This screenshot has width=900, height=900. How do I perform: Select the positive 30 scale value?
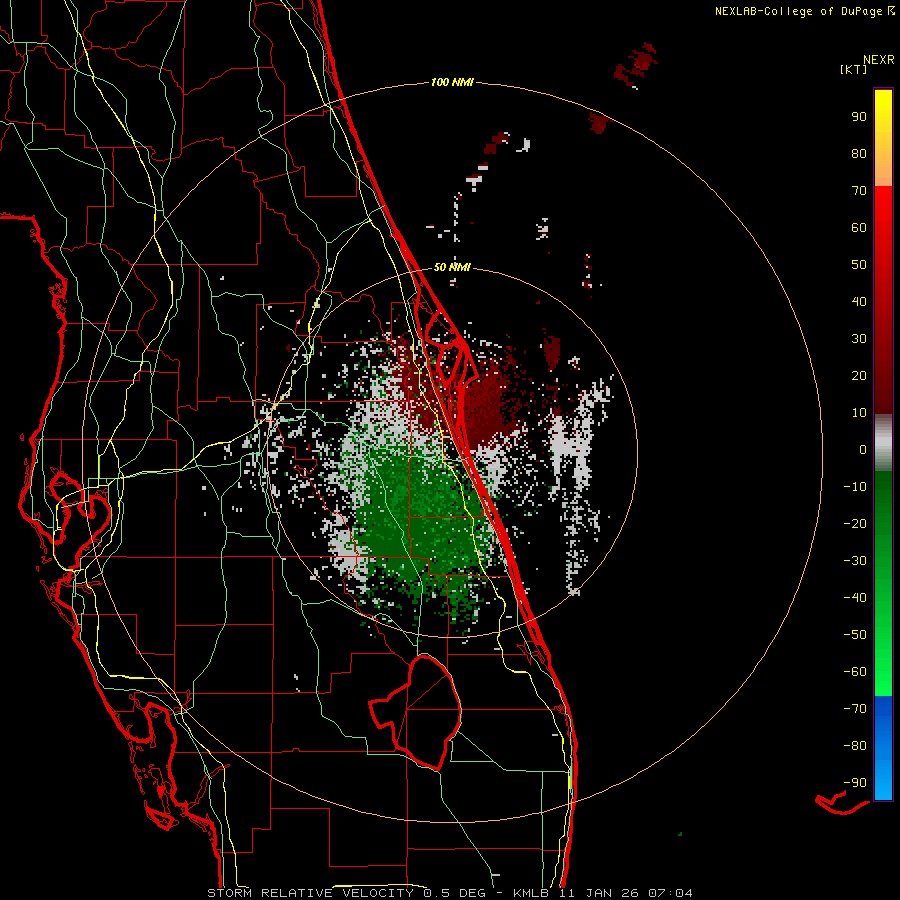[x=859, y=339]
